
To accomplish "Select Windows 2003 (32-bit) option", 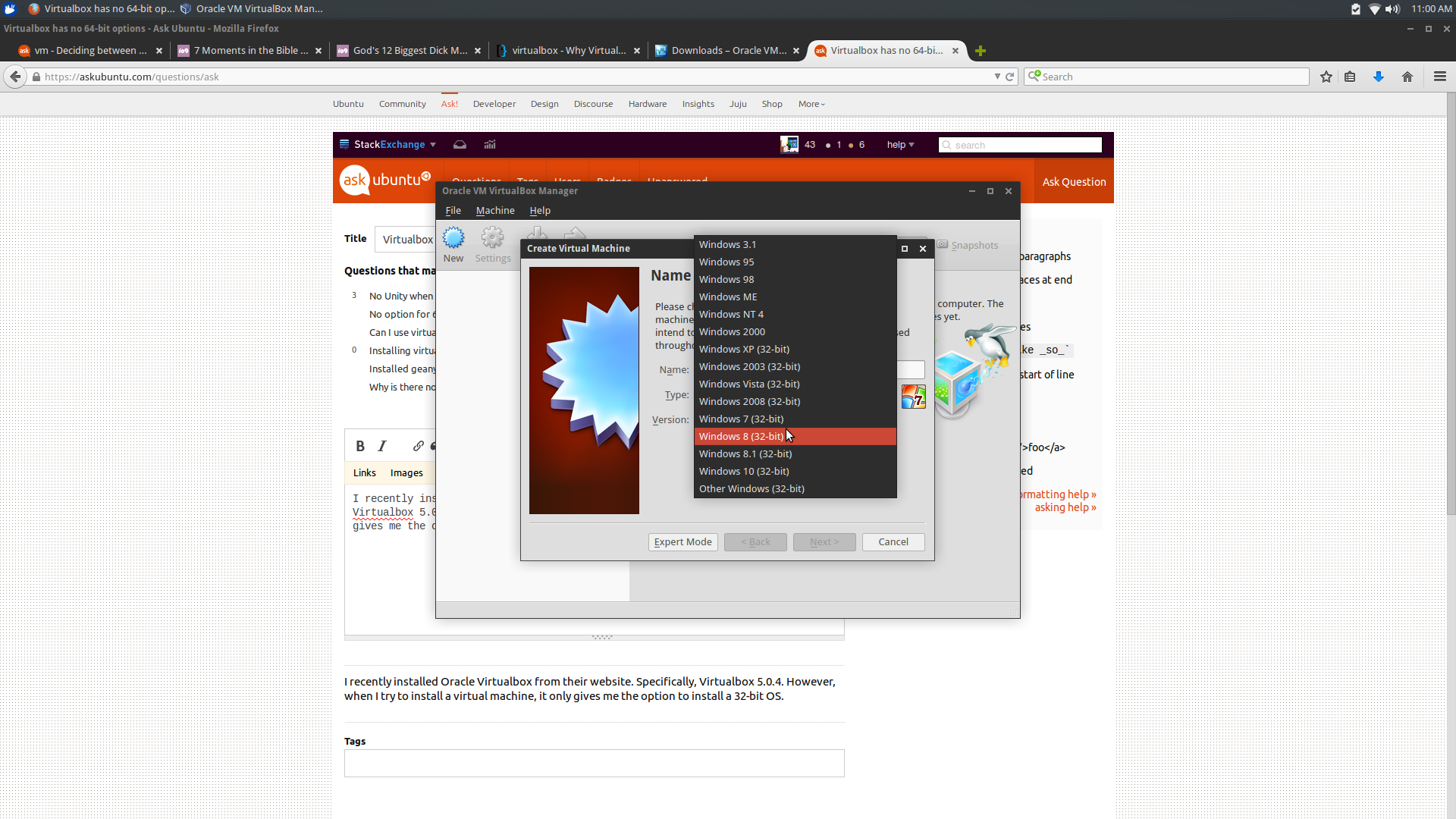I will point(795,366).
